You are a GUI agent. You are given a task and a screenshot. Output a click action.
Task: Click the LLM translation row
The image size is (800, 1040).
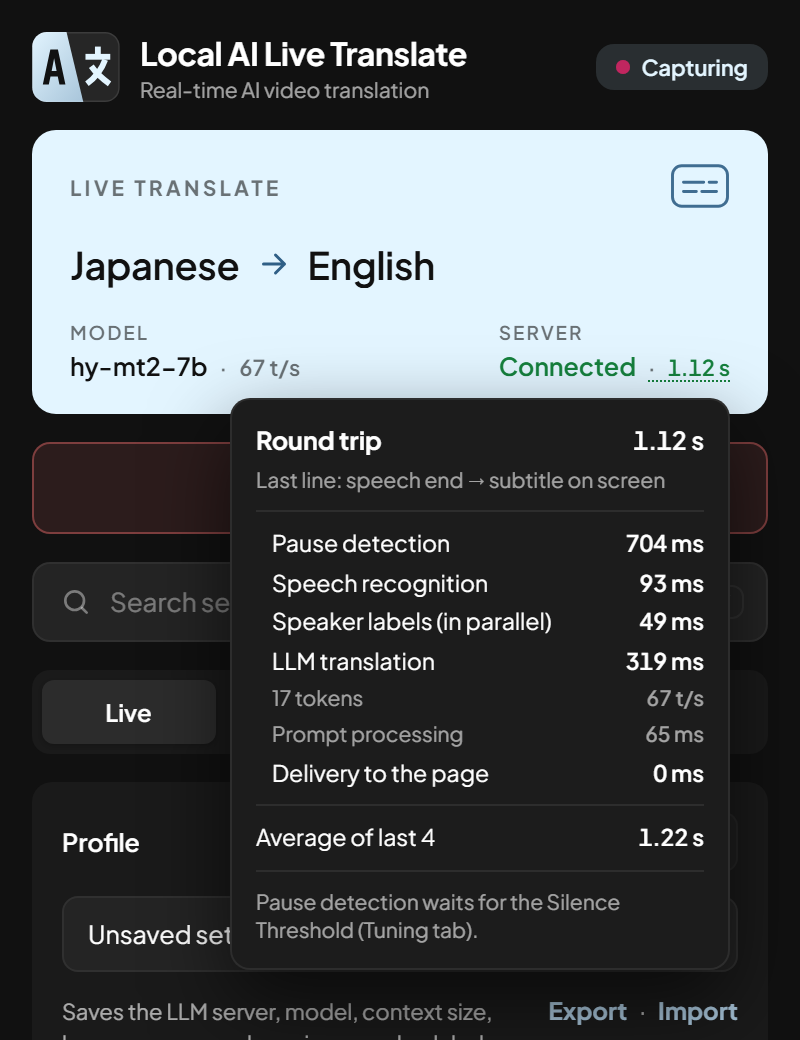pyautogui.click(x=488, y=661)
